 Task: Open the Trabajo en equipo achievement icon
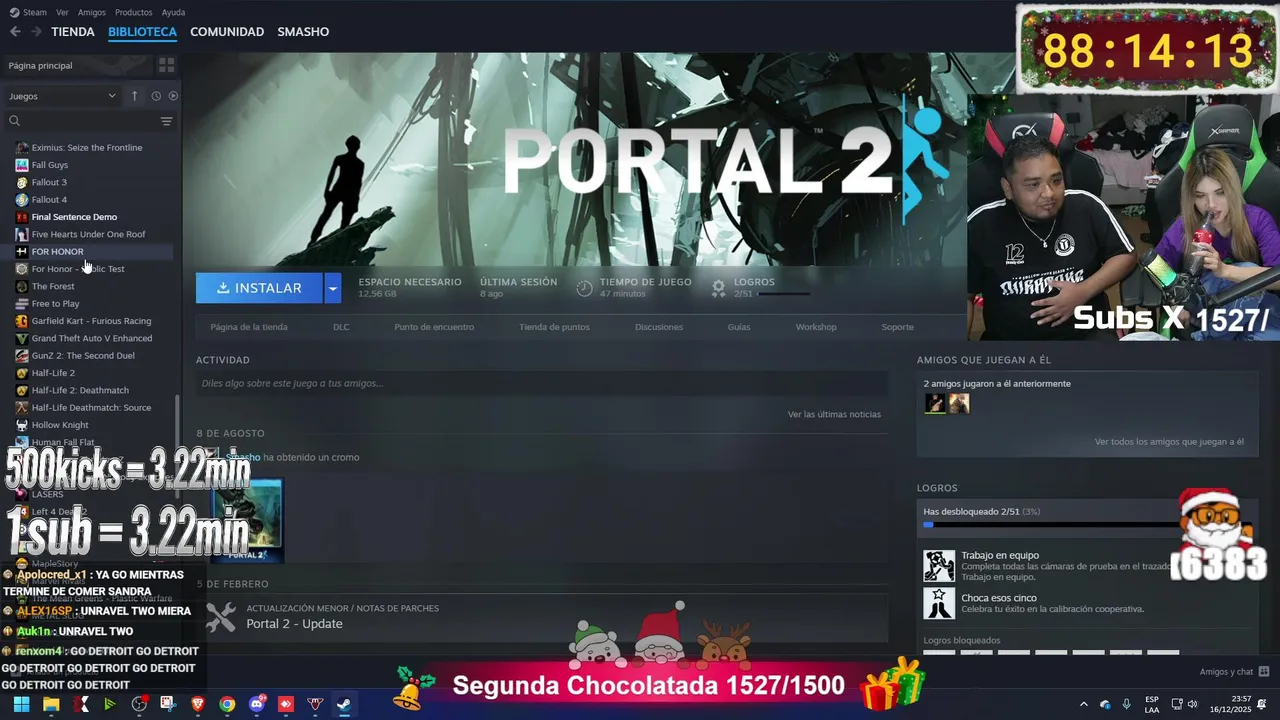[939, 566]
